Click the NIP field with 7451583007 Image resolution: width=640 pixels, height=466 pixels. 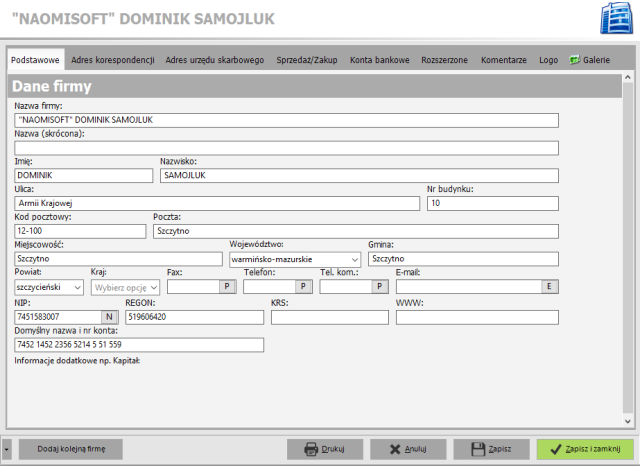58,317
